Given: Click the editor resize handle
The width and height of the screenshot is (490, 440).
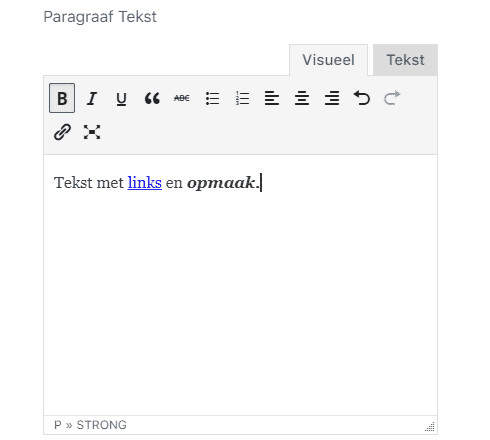Looking at the screenshot, I should 430,427.
